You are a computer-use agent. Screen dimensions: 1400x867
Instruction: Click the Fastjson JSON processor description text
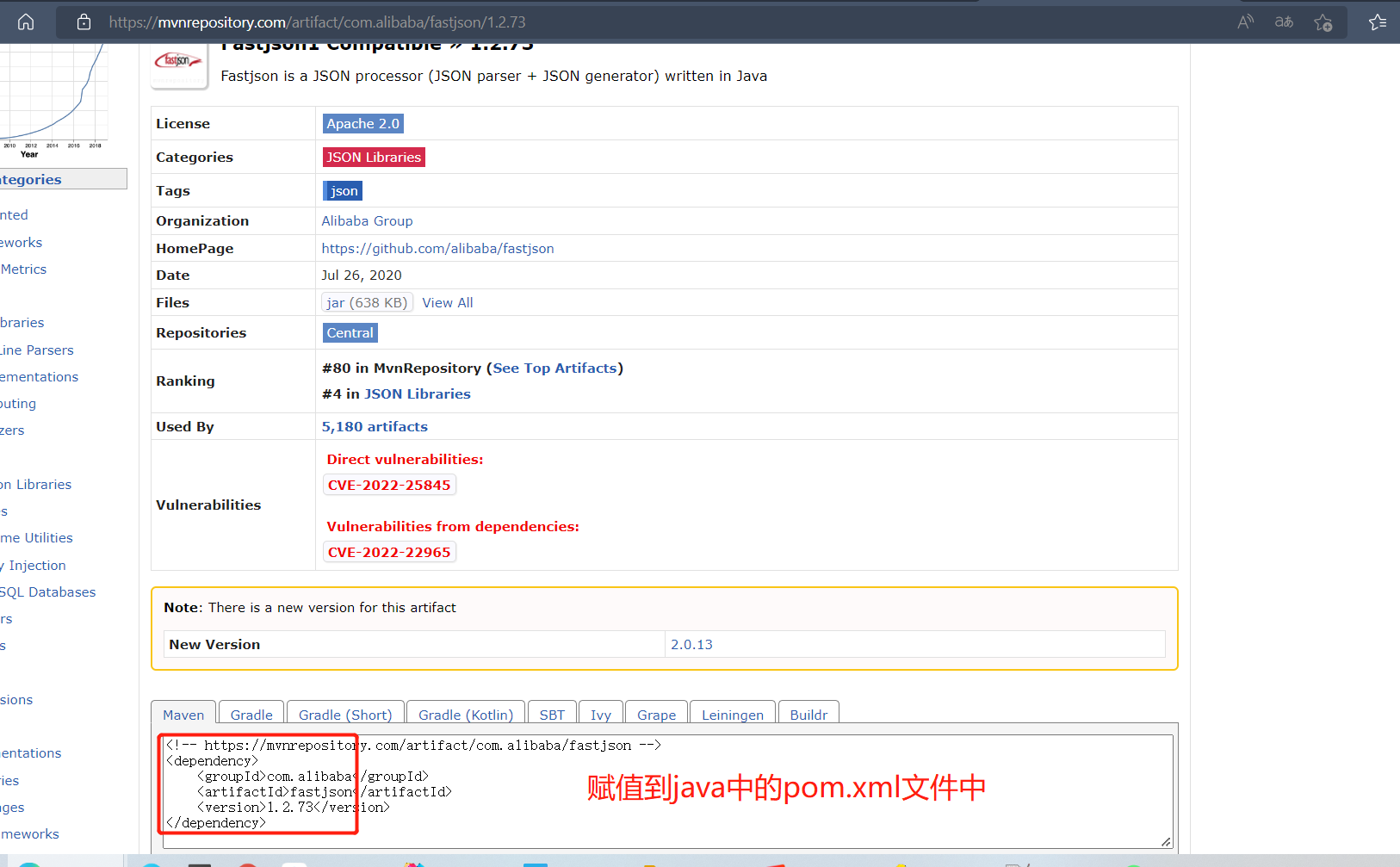(494, 77)
